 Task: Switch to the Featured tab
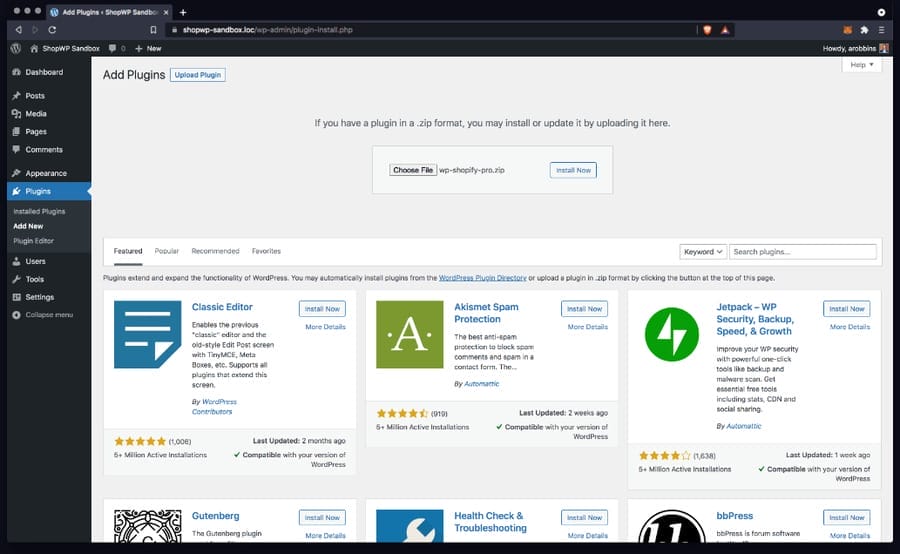point(128,251)
